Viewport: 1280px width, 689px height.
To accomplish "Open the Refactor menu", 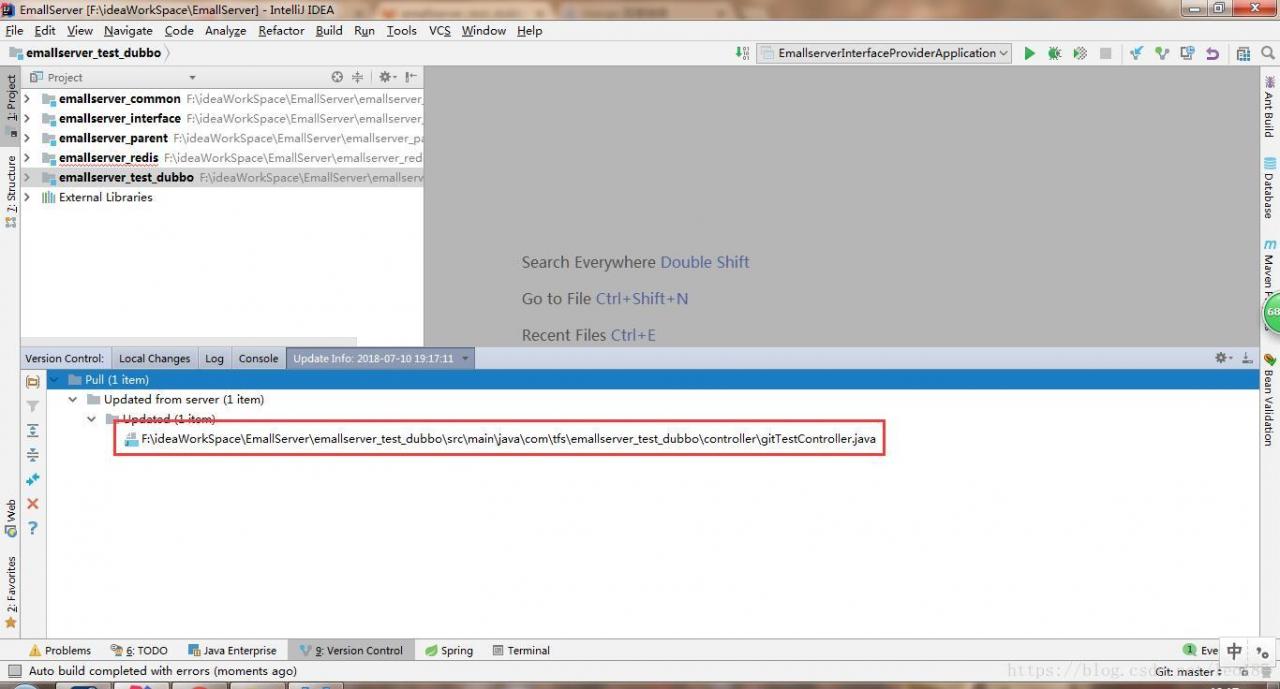I will [281, 30].
